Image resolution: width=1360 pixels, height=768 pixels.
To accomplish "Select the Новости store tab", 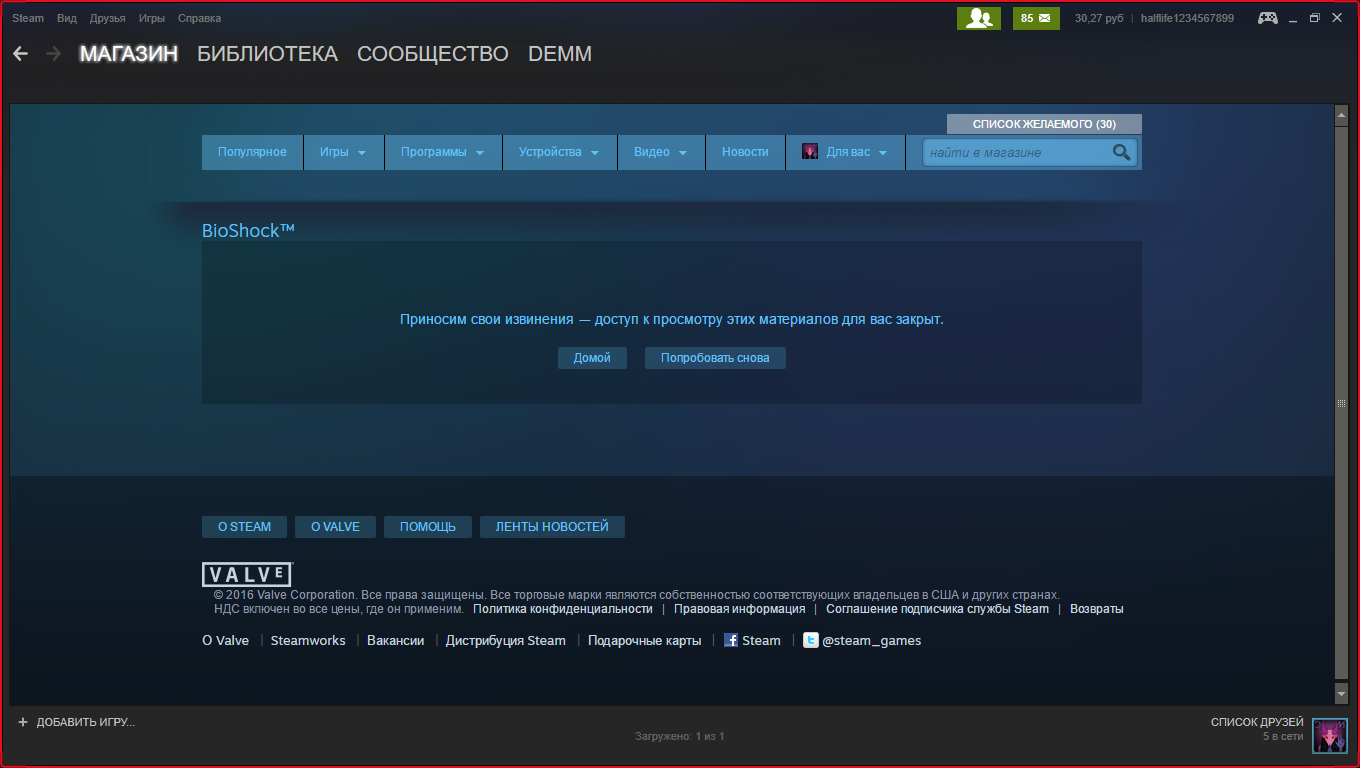I will tap(745, 152).
